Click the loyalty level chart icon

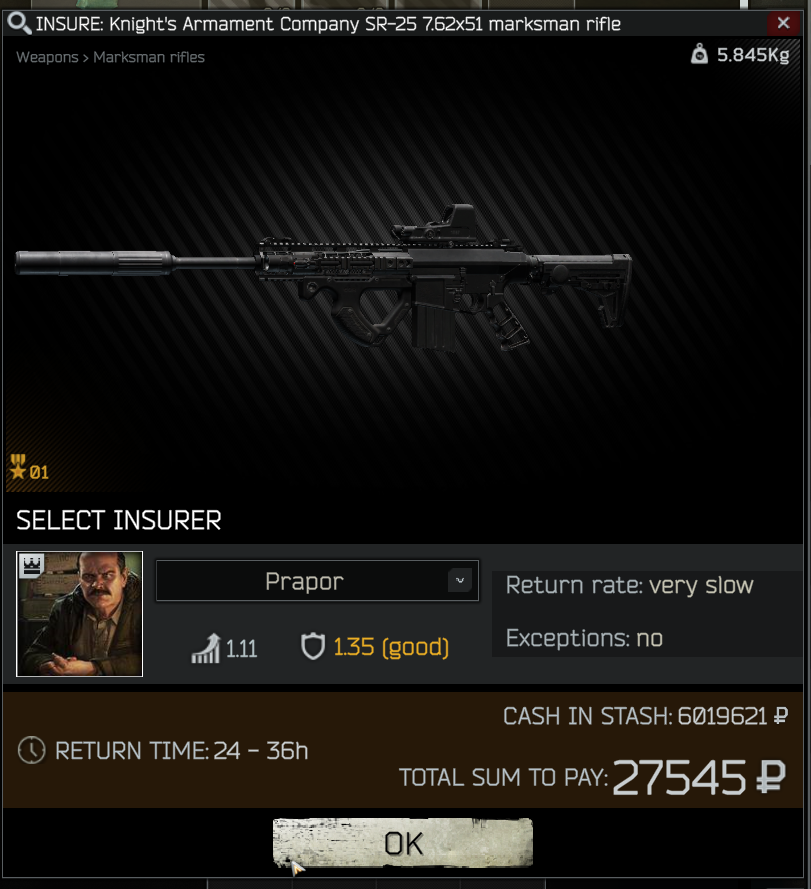pyautogui.click(x=205, y=648)
